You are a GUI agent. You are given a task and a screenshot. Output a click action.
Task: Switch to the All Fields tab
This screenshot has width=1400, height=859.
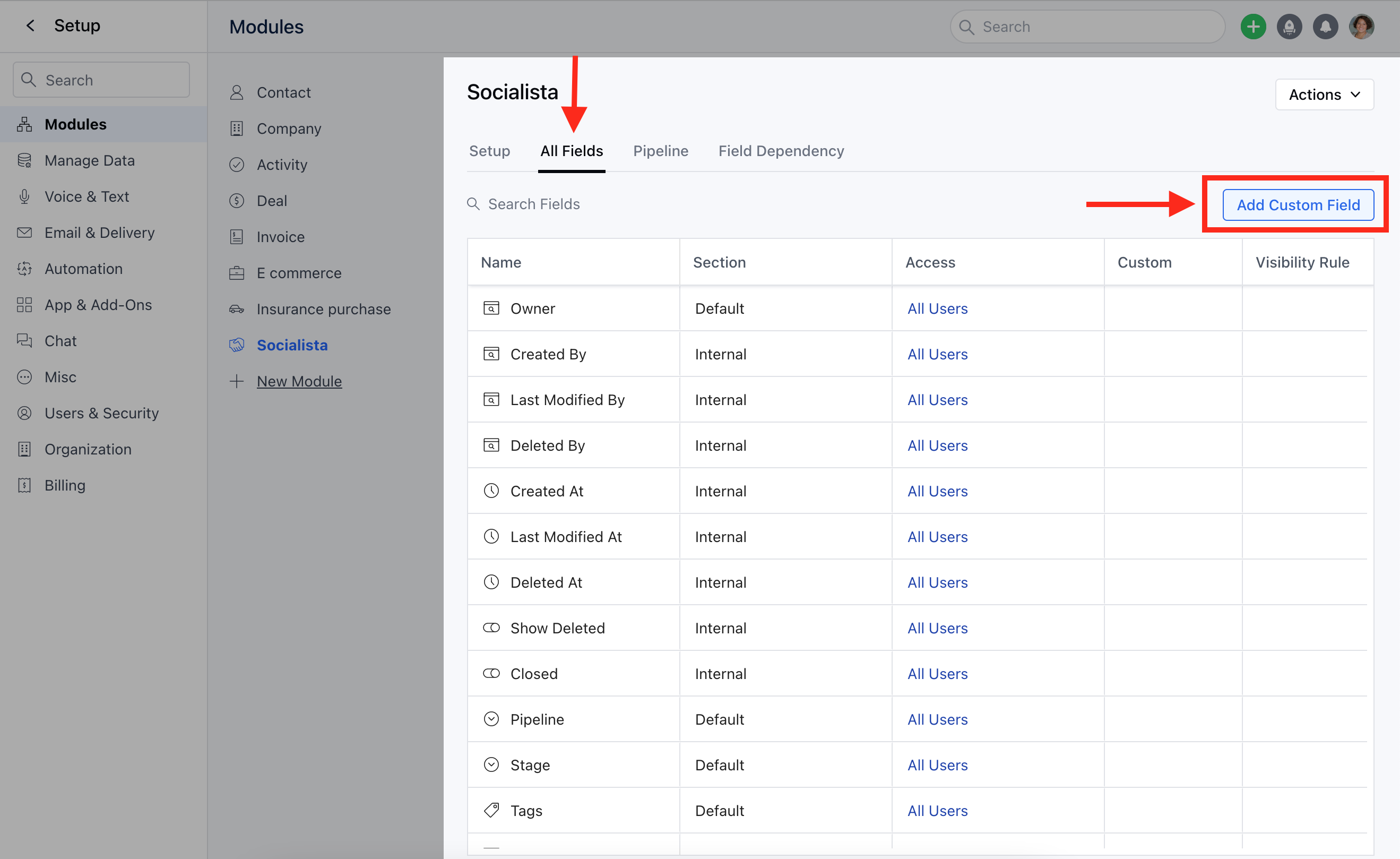click(572, 151)
